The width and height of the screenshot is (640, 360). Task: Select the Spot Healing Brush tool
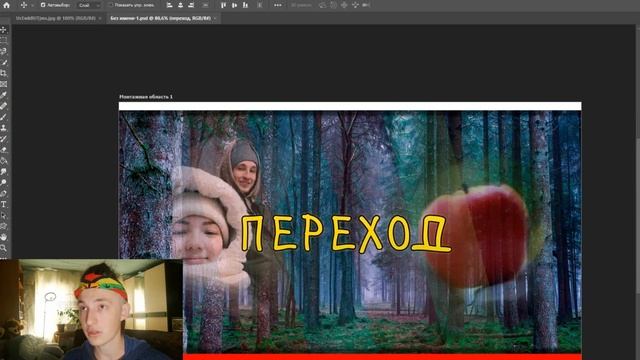point(4,106)
